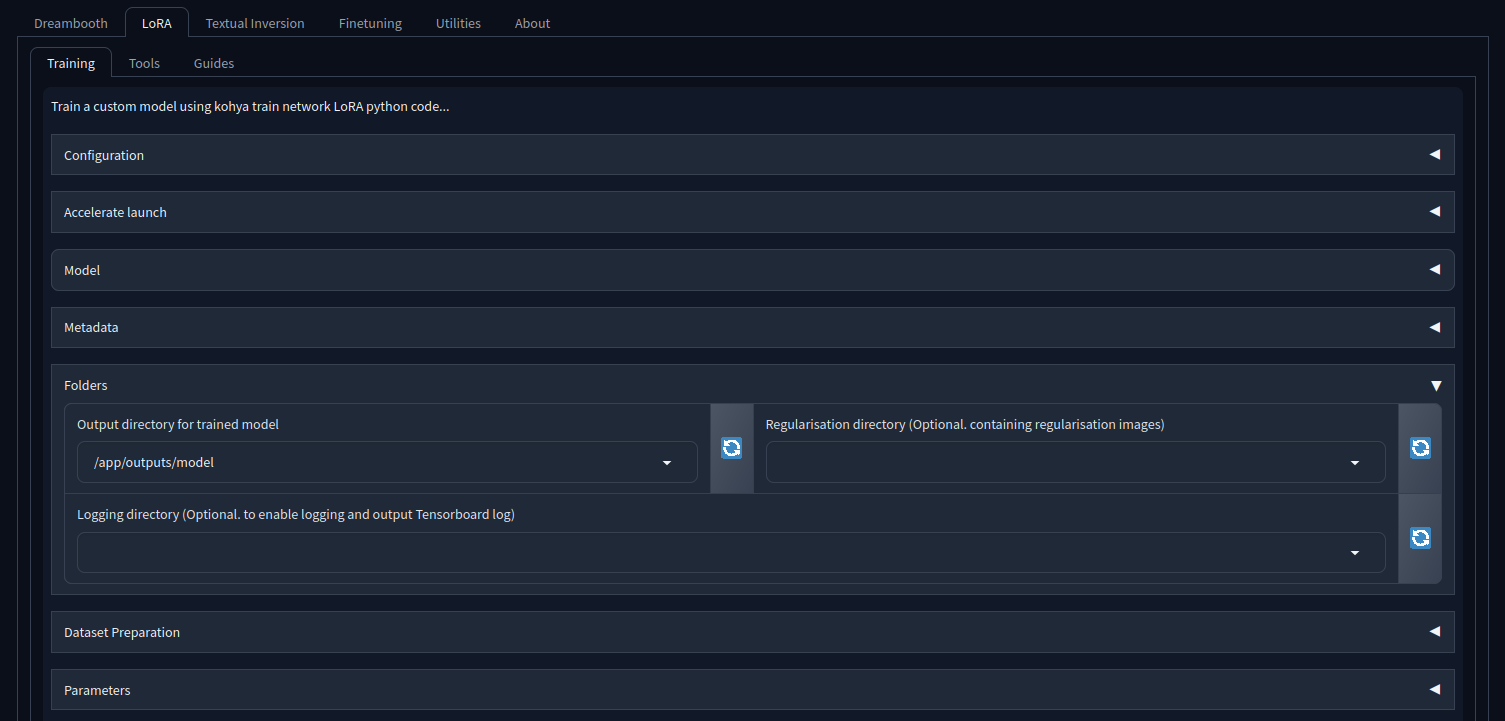Open the Finetuning tab

point(370,23)
